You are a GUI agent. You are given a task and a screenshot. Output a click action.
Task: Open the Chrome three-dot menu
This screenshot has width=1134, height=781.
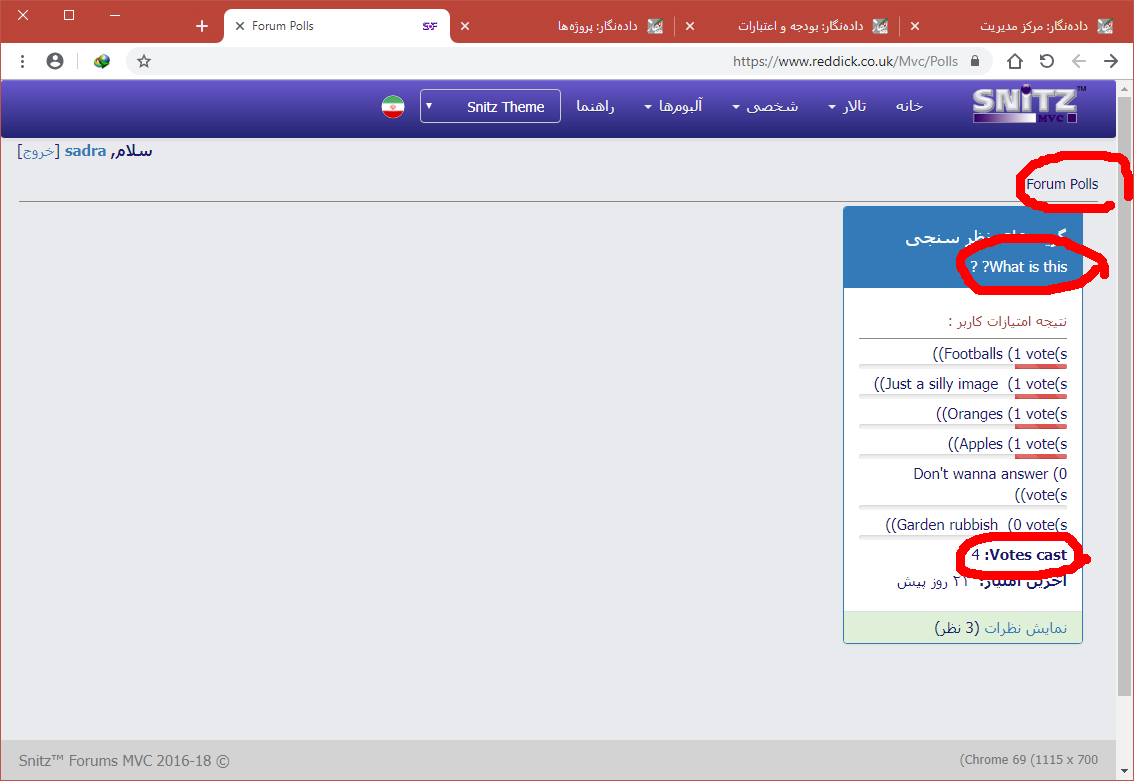[x=22, y=61]
